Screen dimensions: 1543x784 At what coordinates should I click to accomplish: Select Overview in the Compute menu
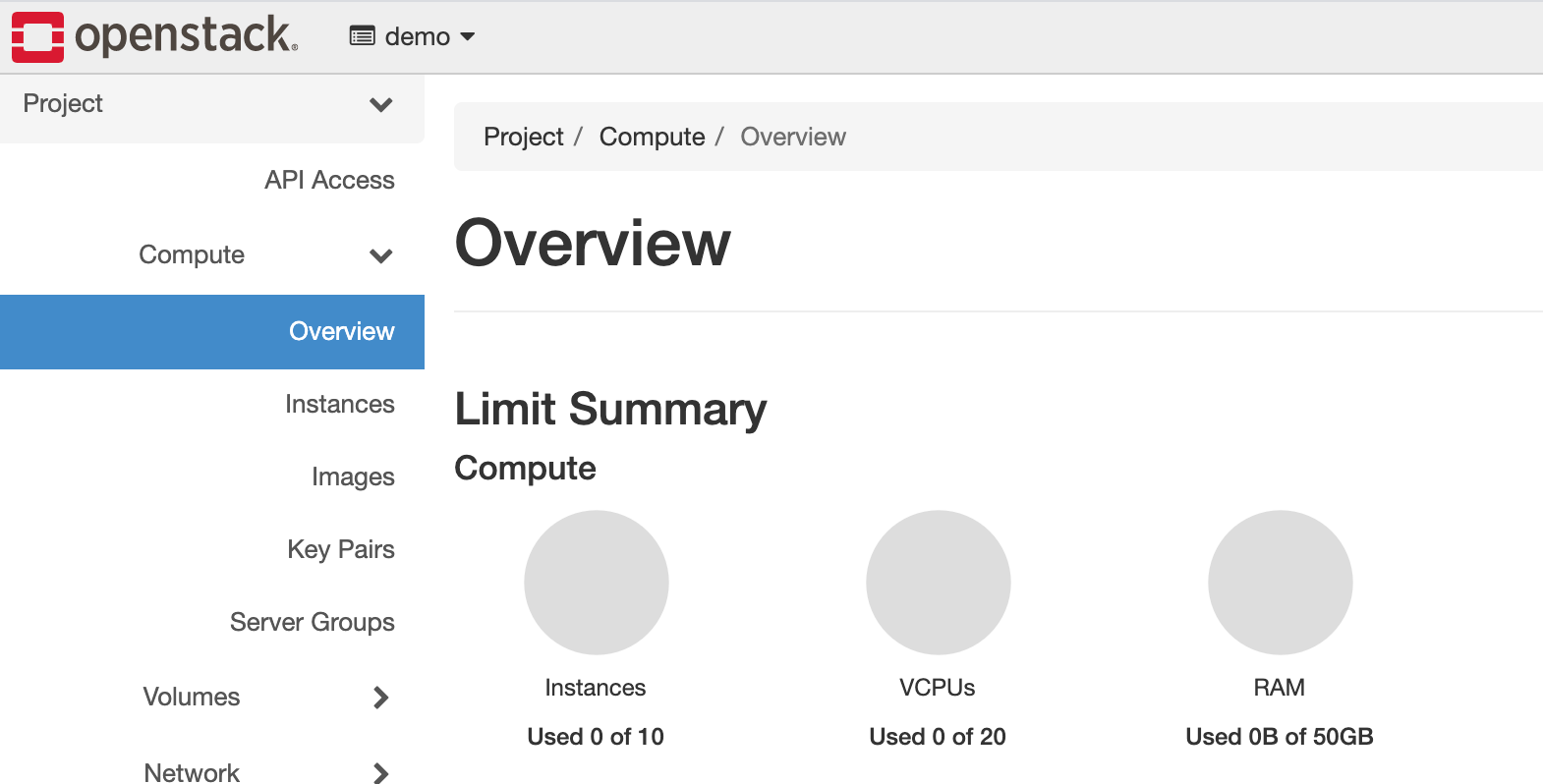212,332
